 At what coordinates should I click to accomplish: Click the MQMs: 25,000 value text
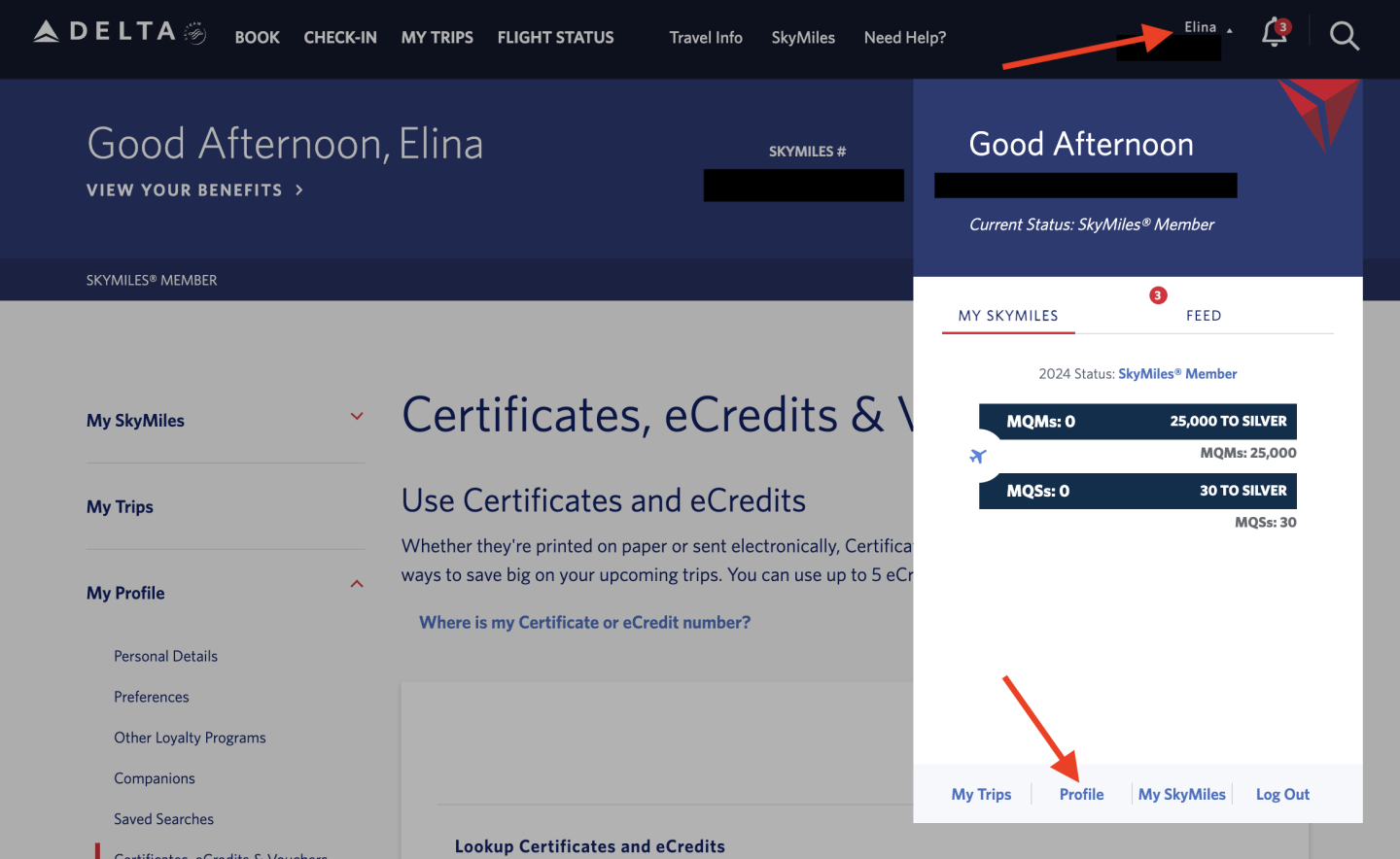[x=1248, y=453]
